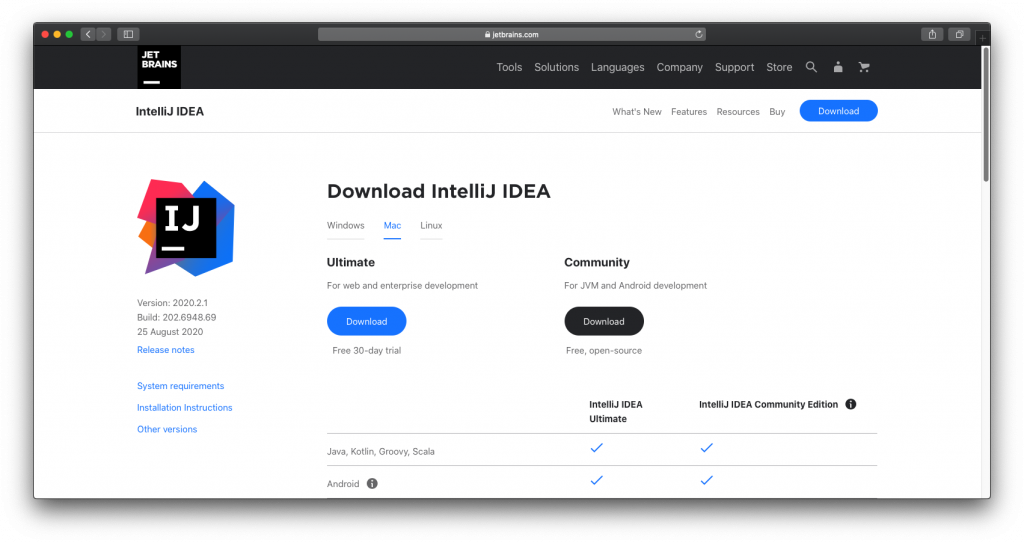
Task: Download the Community edition
Action: click(604, 321)
